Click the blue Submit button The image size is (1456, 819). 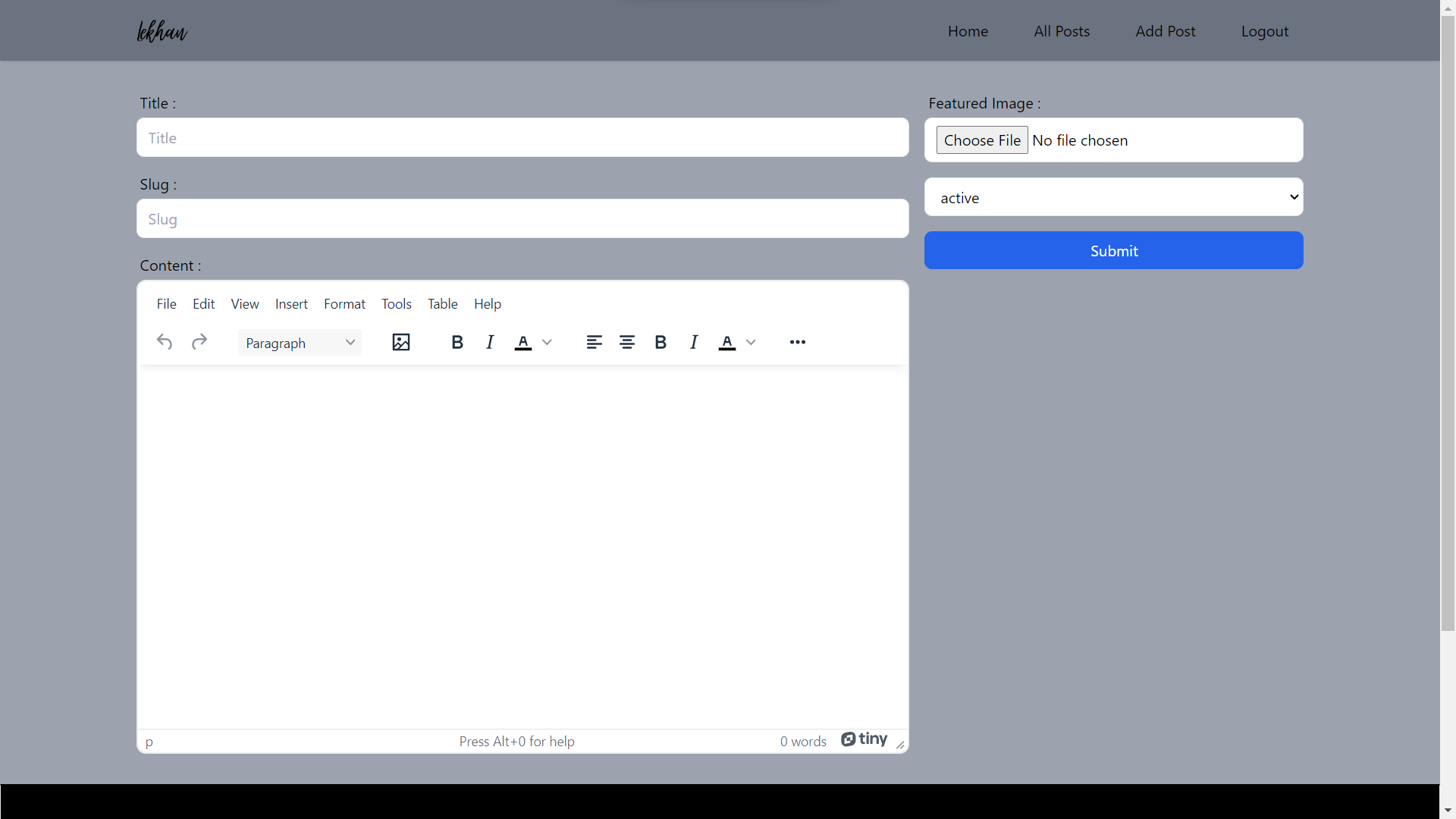pos(1113,250)
